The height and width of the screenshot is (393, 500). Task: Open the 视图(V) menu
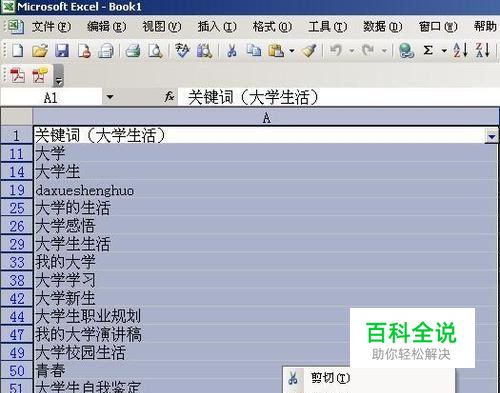click(162, 26)
